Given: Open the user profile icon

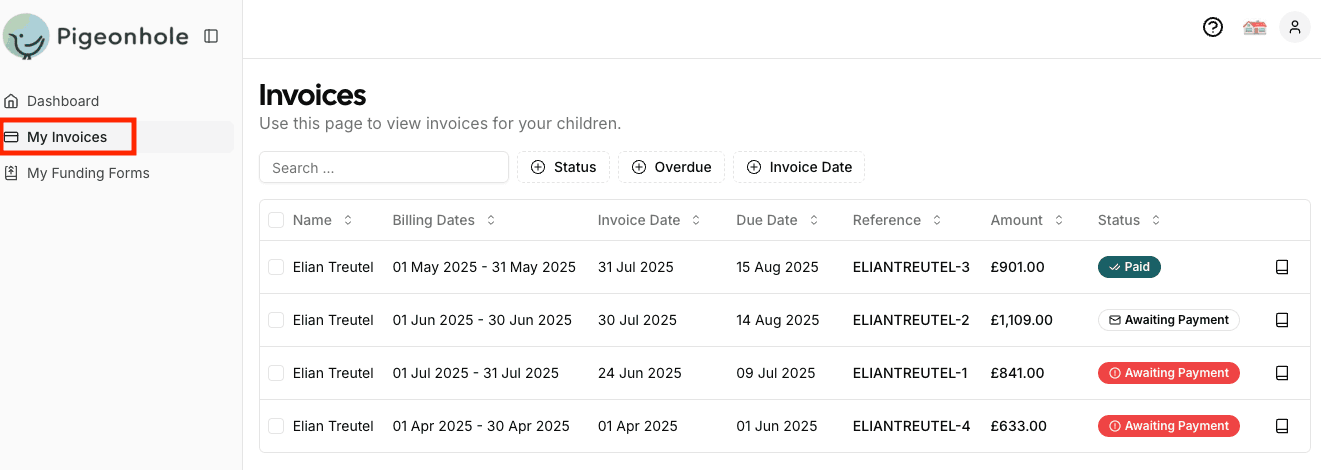Looking at the screenshot, I should 1295,28.
